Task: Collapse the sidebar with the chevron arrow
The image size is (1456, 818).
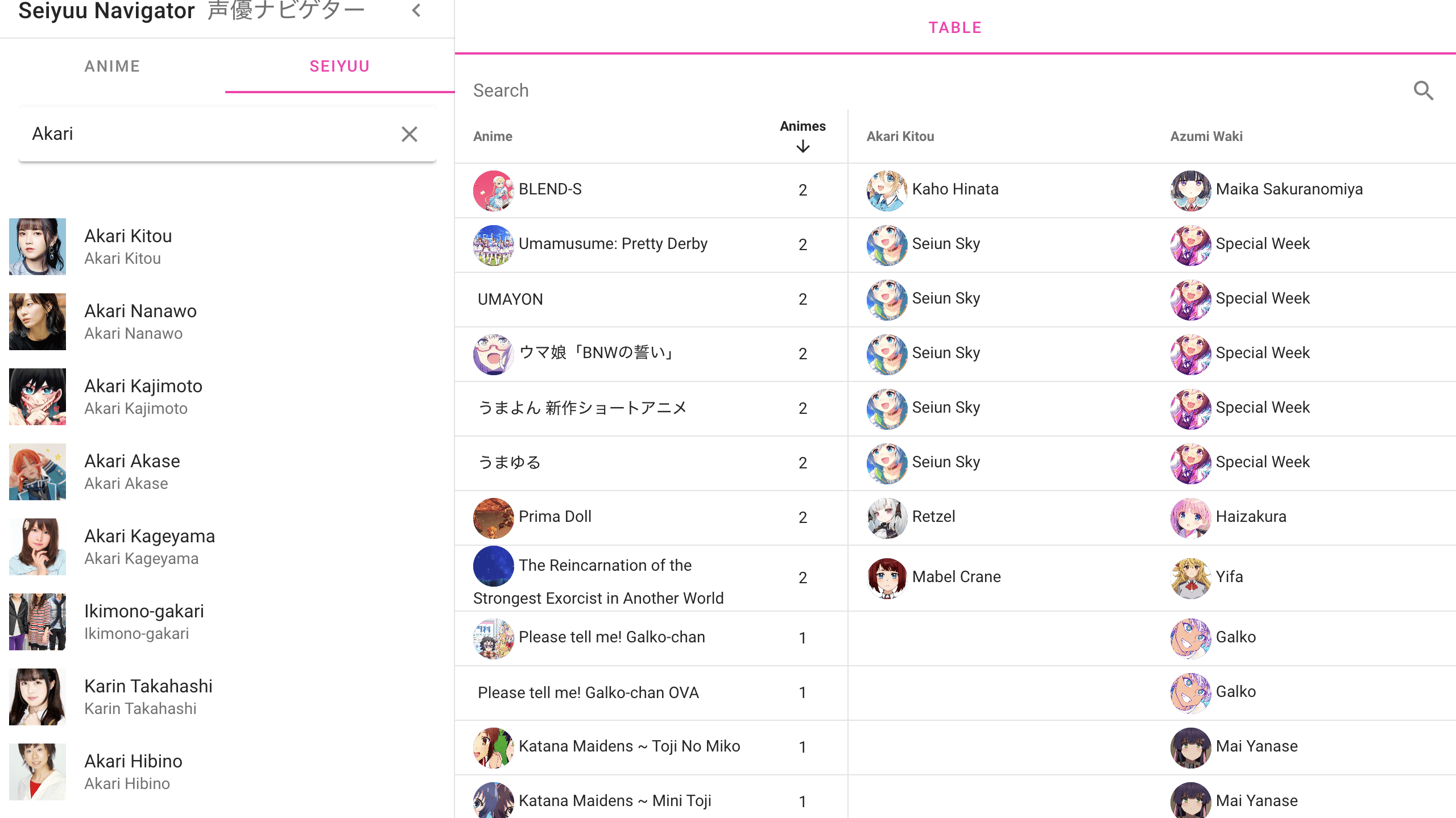Action: [416, 10]
